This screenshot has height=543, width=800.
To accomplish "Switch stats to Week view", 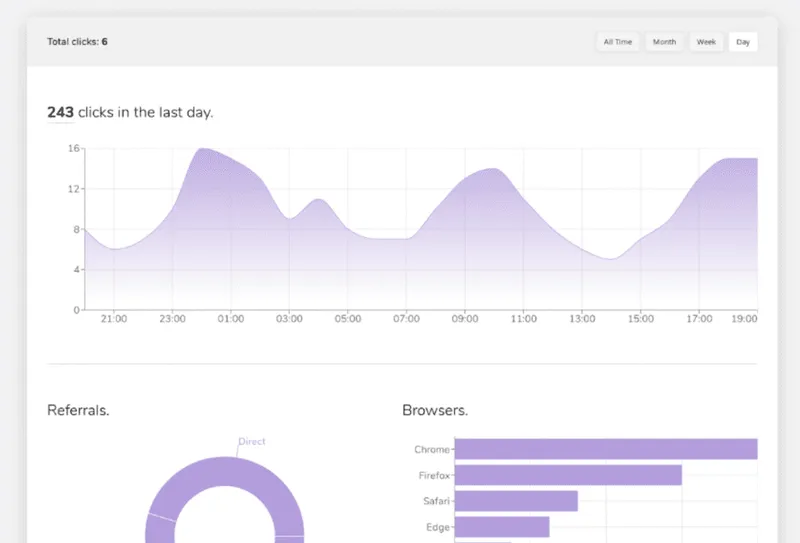I will (706, 42).
